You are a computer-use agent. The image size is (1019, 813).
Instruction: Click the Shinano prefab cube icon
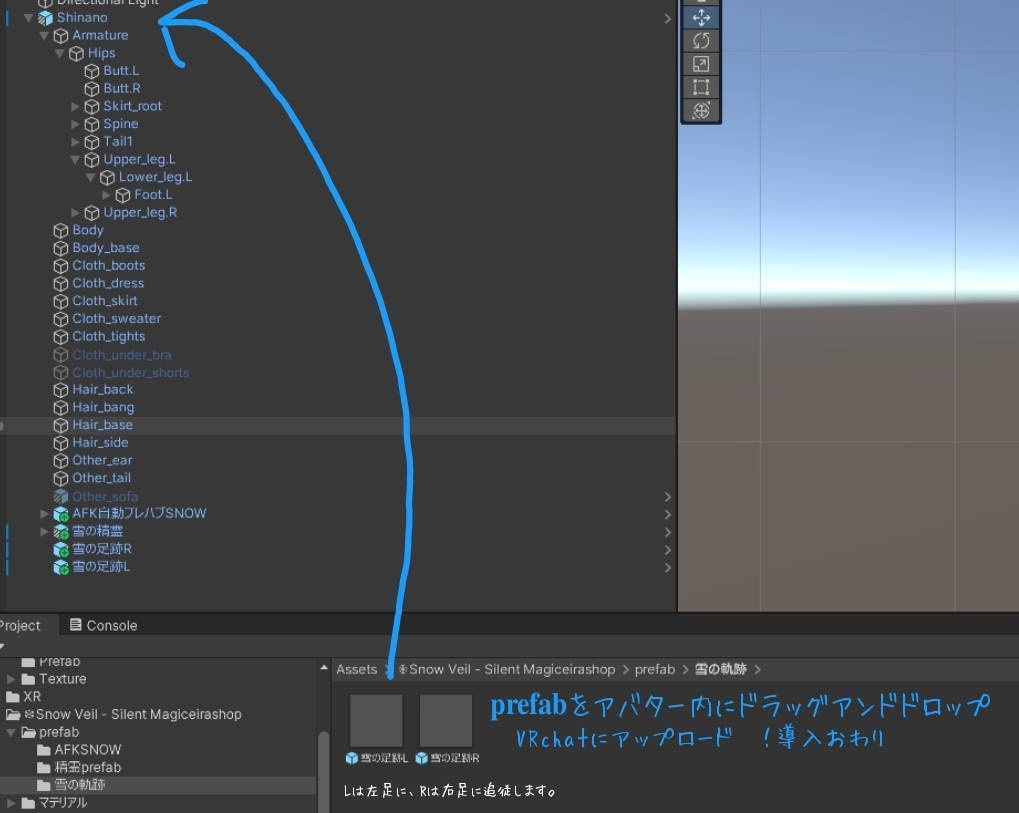45,18
